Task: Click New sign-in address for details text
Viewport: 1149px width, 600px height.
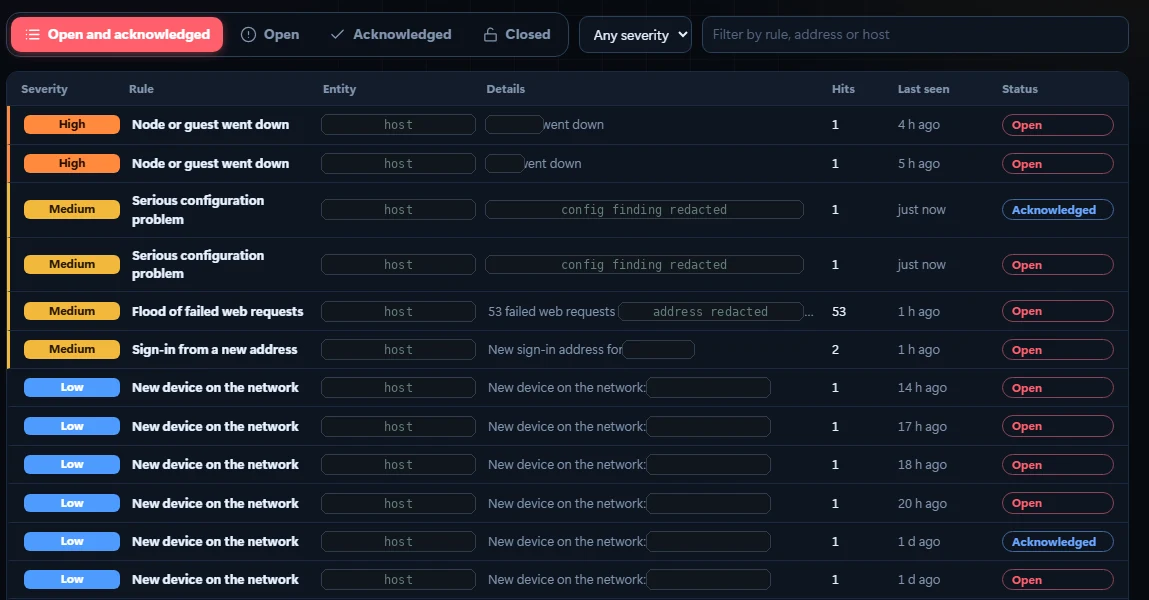Action: click(555, 349)
